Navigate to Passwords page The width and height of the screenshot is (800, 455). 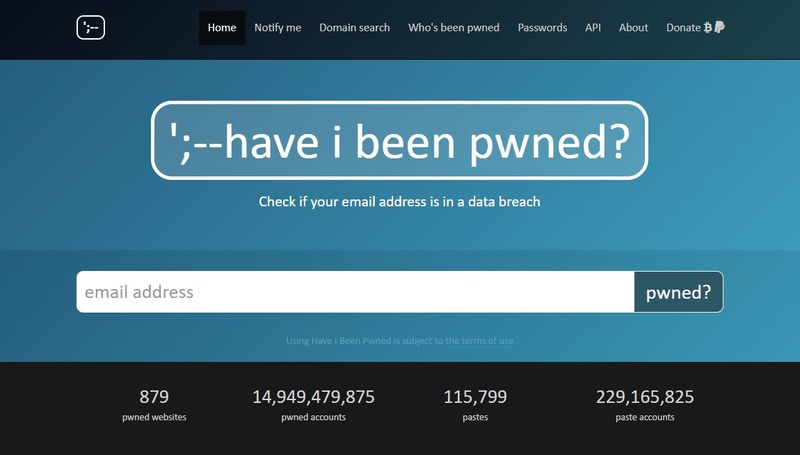pyautogui.click(x=542, y=28)
